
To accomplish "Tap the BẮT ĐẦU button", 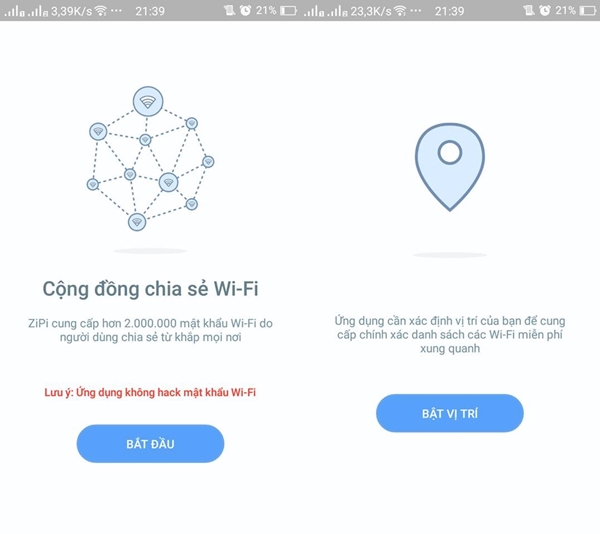I will pos(150,444).
